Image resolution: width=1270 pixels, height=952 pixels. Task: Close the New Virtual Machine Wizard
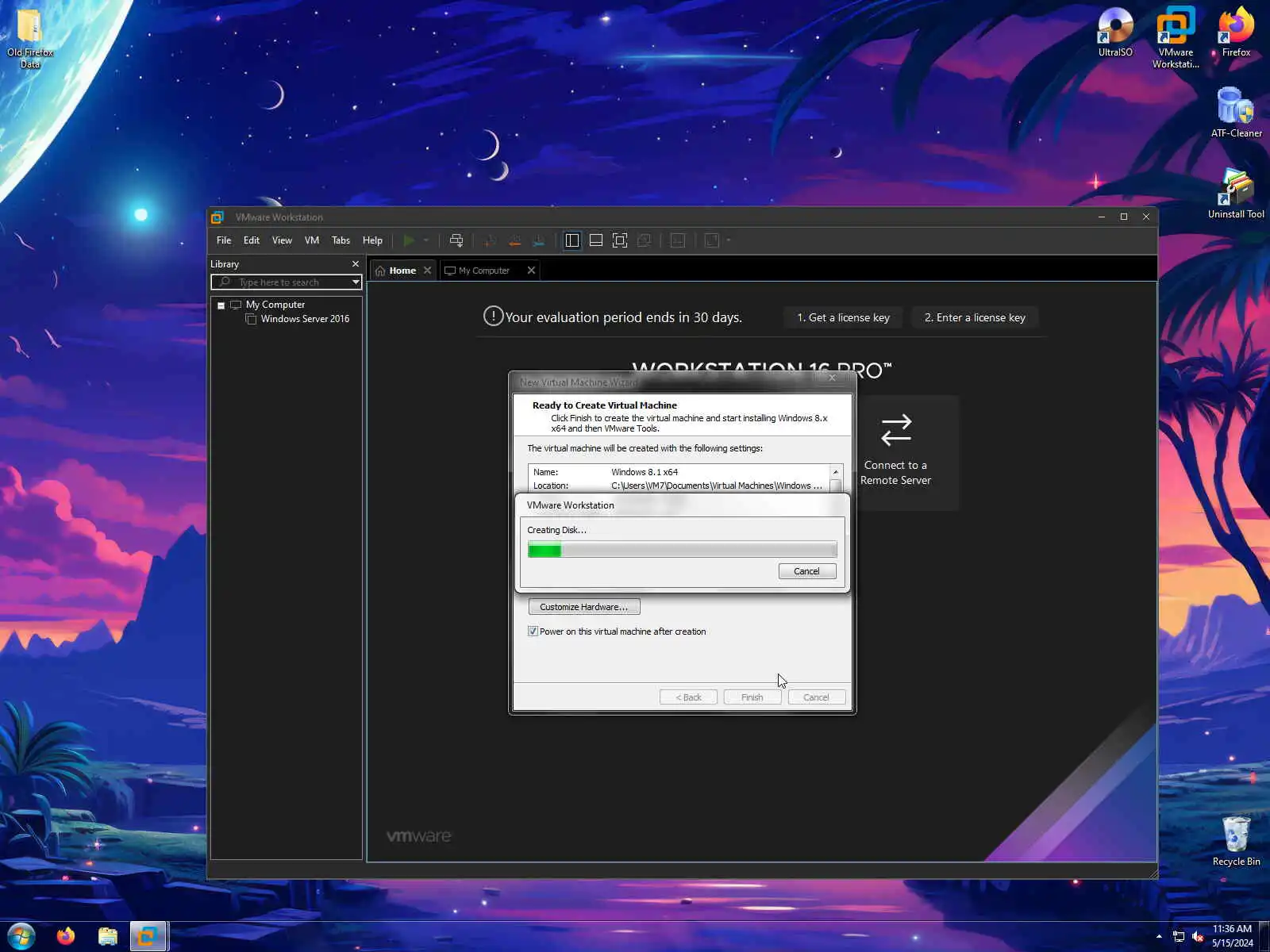832,378
